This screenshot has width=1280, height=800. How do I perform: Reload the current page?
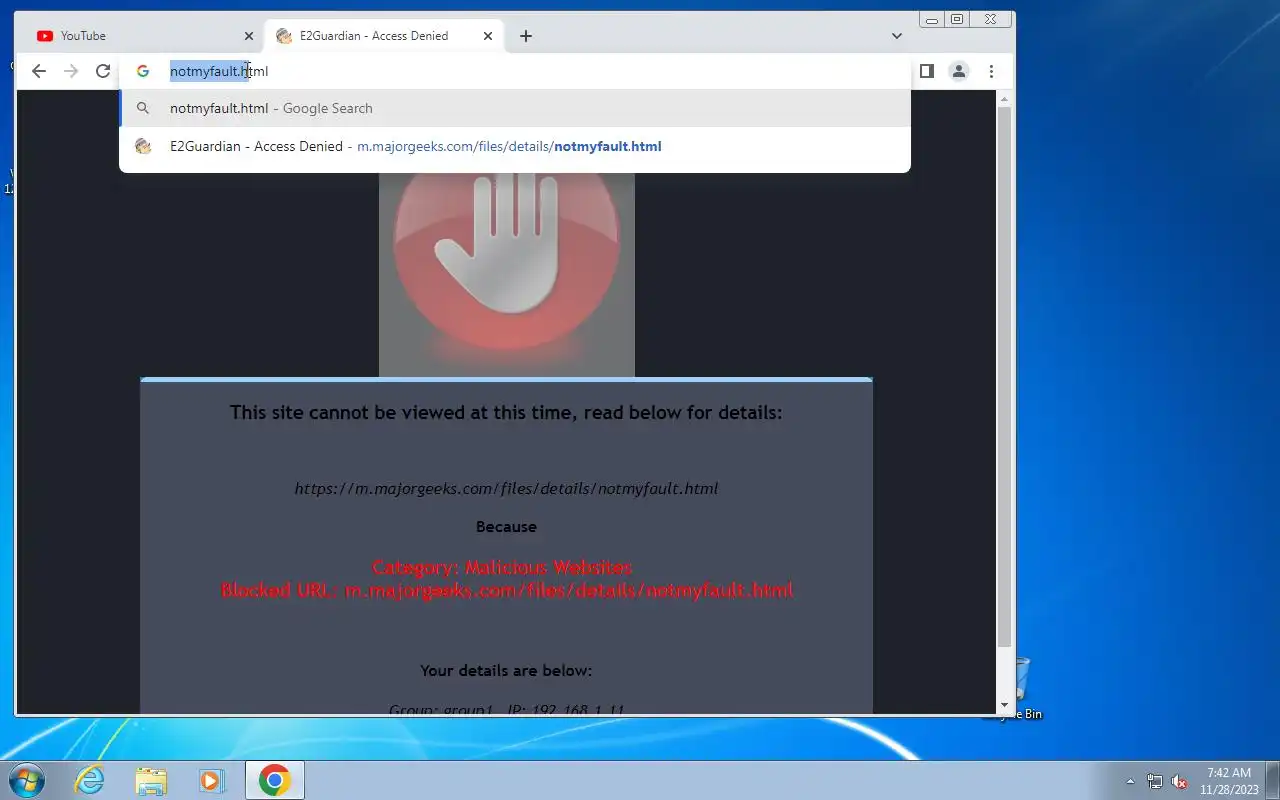coord(103,71)
